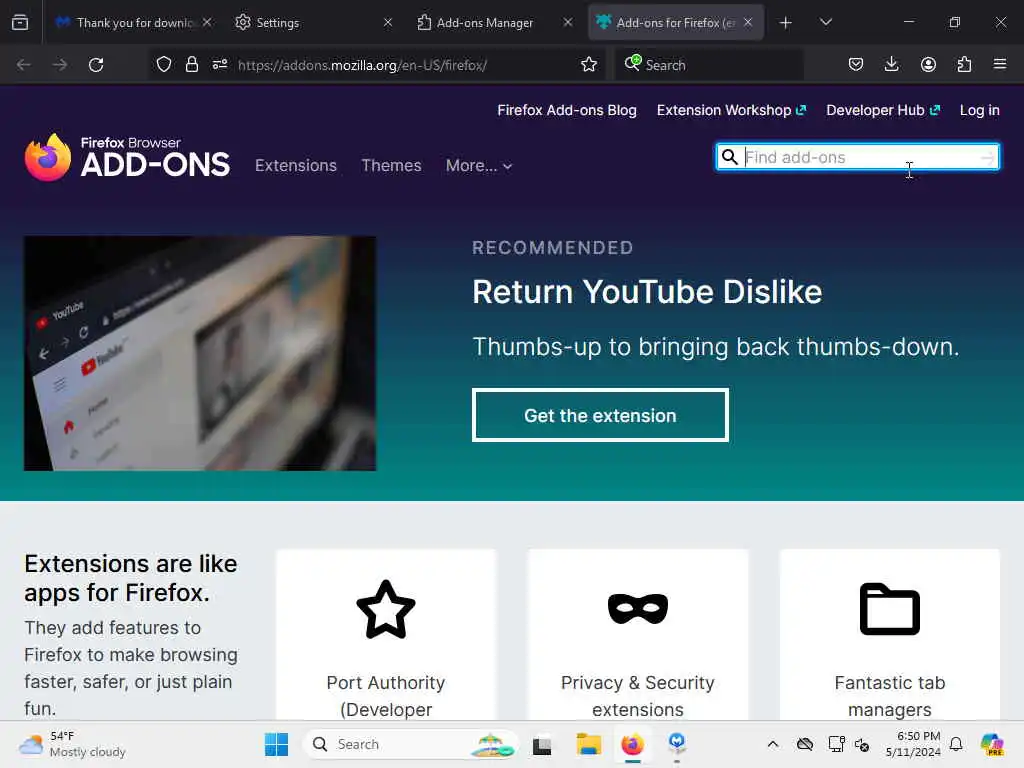Click the Firefox Browser Add-ons logo
Viewport: 1024px width, 768px height.
(127, 157)
